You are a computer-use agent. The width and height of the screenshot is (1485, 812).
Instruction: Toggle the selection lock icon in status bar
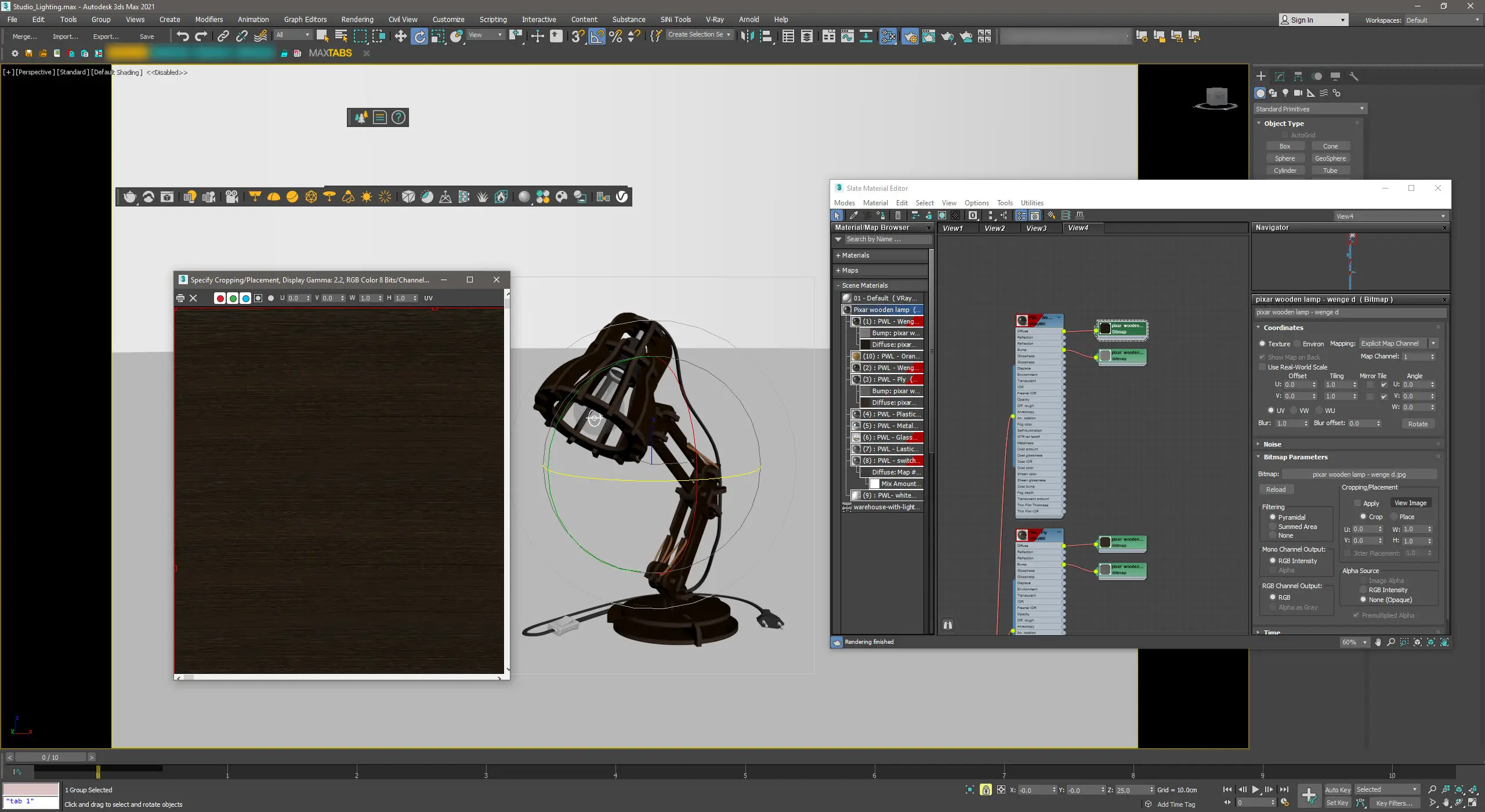(x=986, y=789)
